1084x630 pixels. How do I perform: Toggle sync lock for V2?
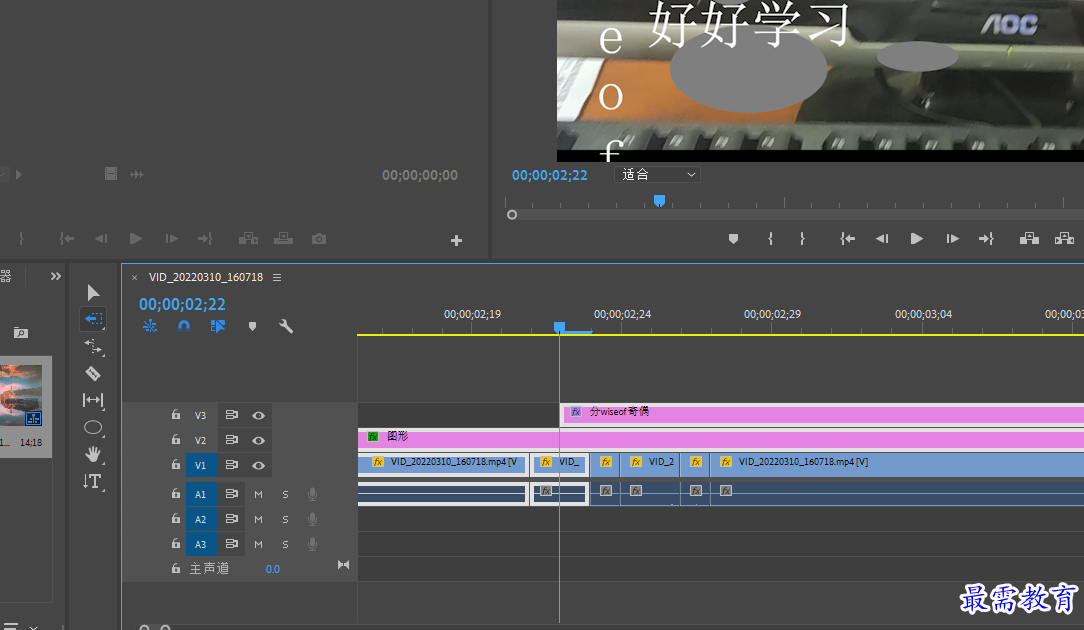pyautogui.click(x=232, y=440)
